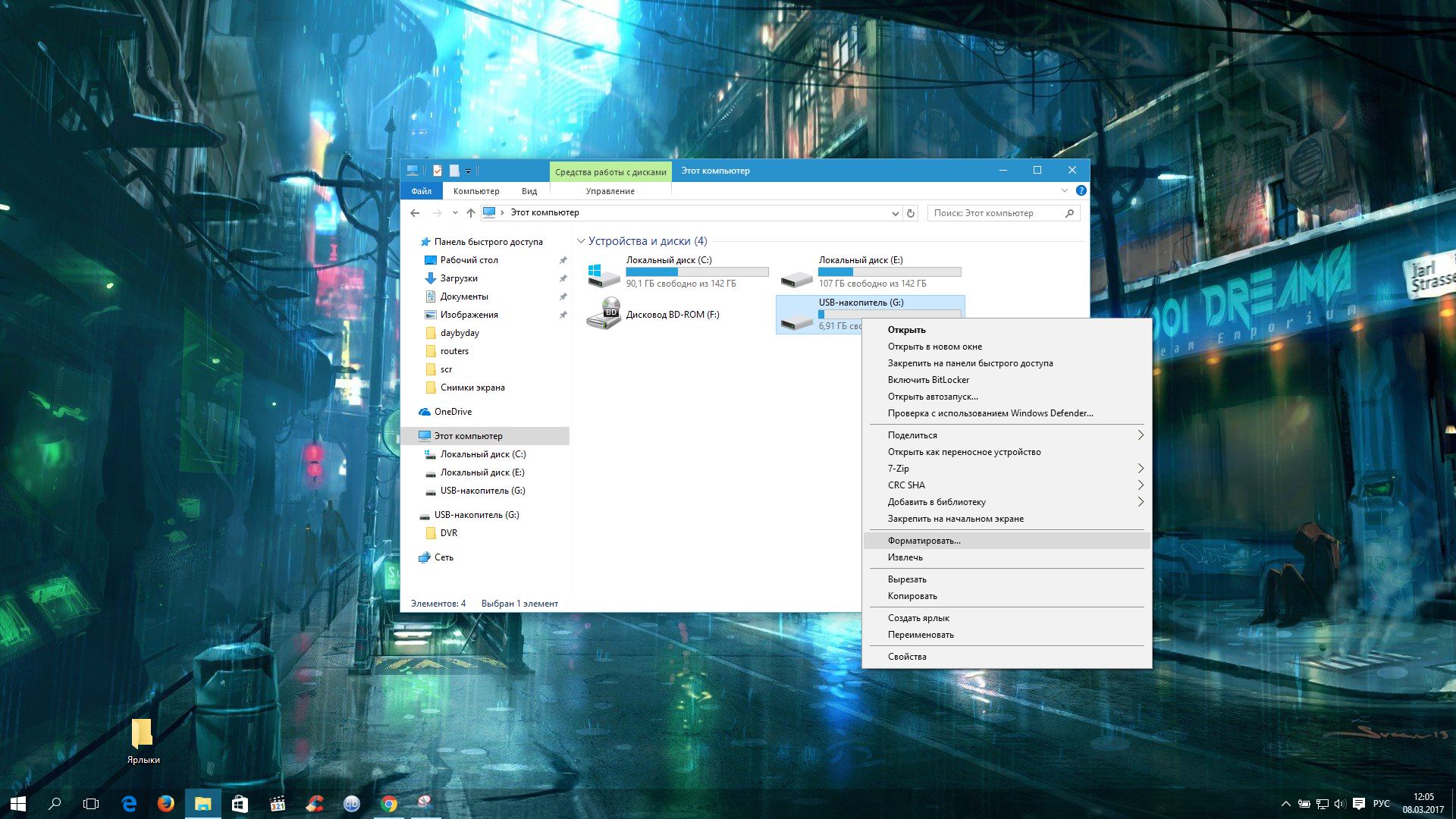Click the search magnifier in Explorer
Image resolution: width=1456 pixels, height=819 pixels.
click(x=1069, y=213)
